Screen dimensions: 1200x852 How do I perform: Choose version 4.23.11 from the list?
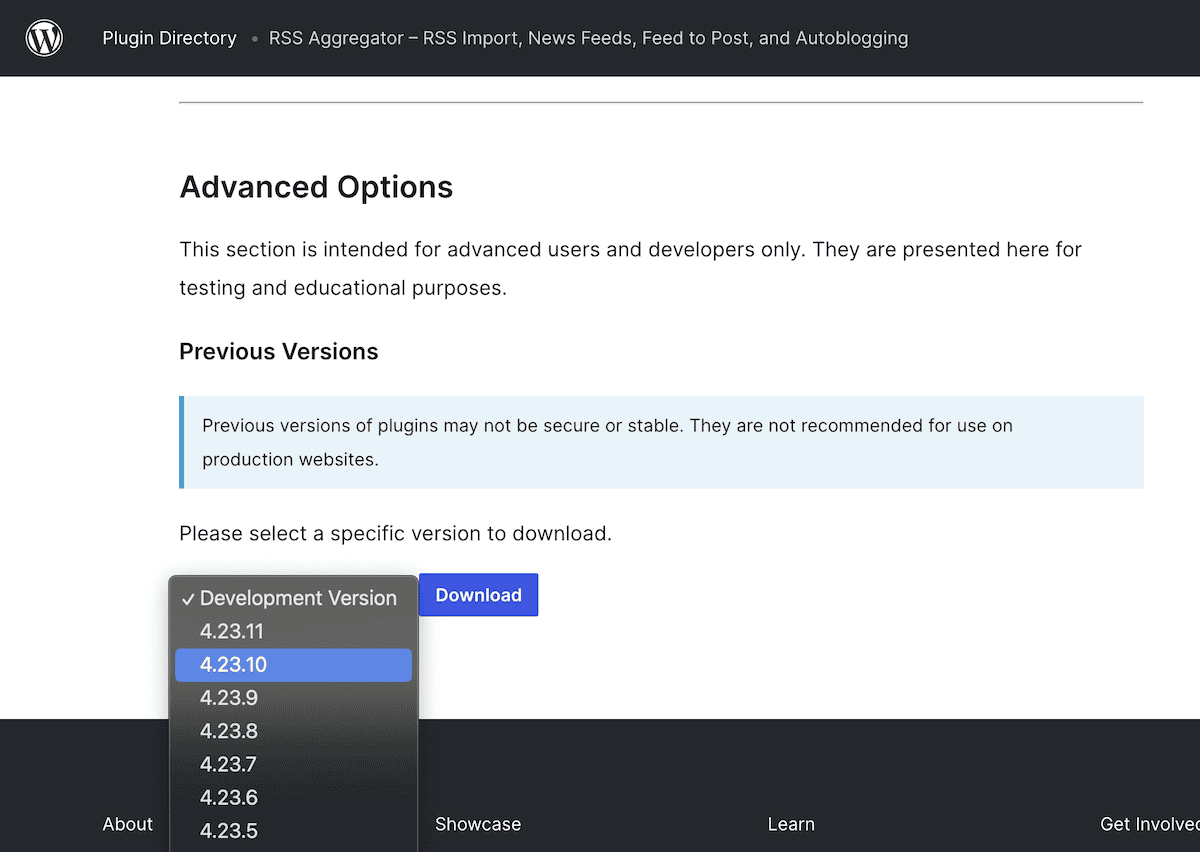[293, 631]
